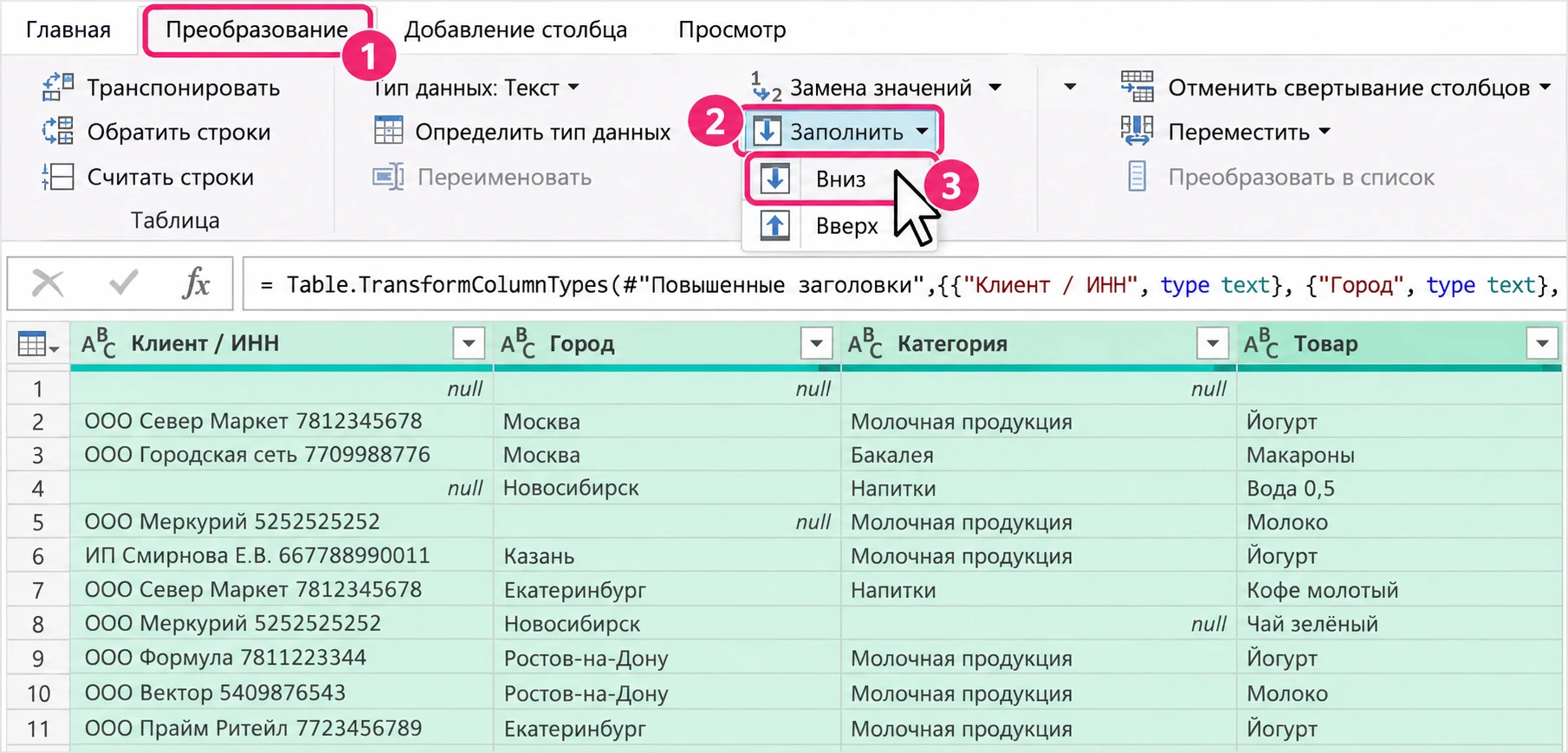Open filter dropdown for Клиент / ИНН column
This screenshot has width=1568, height=753.
click(x=469, y=344)
